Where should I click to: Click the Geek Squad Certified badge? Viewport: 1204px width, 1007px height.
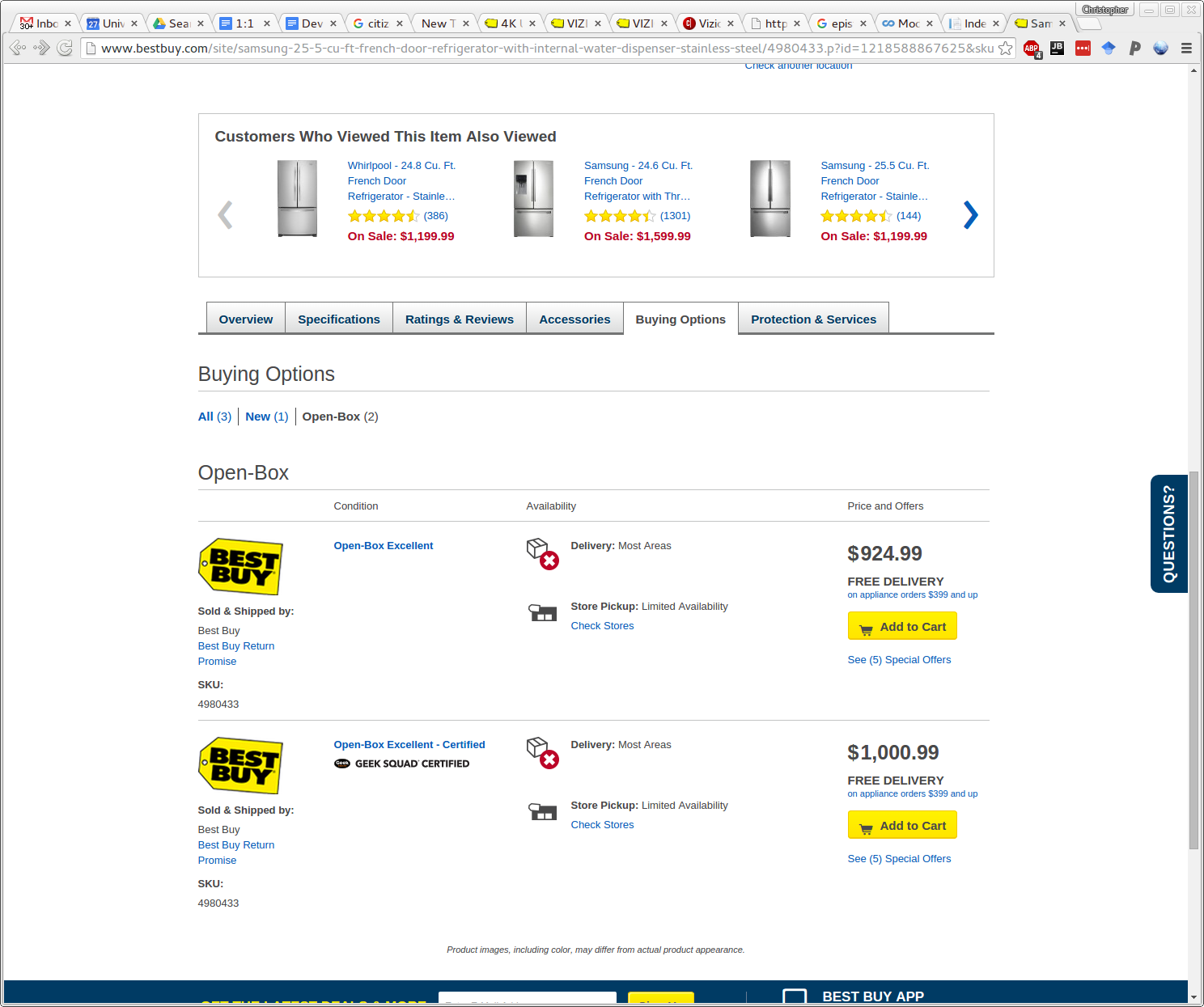tap(401, 764)
